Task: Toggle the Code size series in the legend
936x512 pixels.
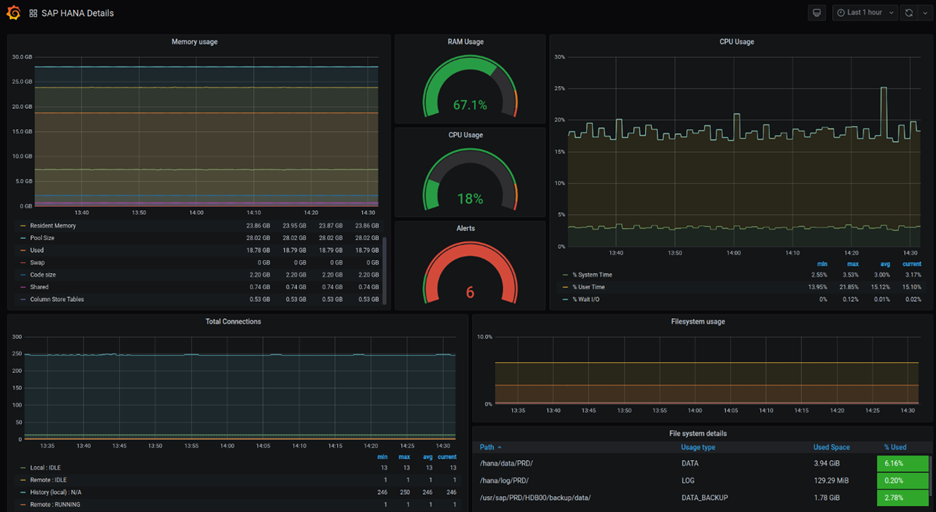Action: pos(43,275)
